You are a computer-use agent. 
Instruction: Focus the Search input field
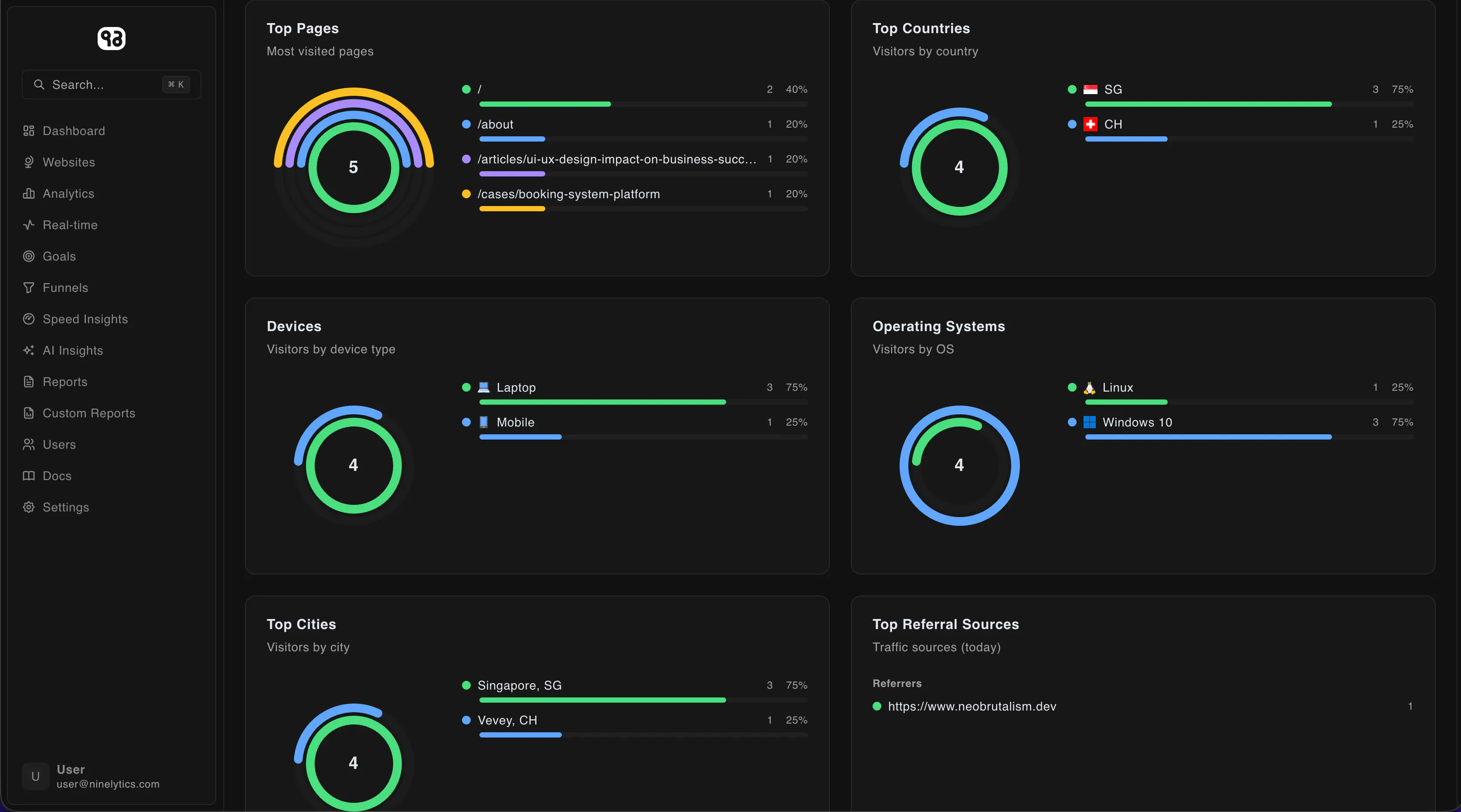[x=111, y=85]
